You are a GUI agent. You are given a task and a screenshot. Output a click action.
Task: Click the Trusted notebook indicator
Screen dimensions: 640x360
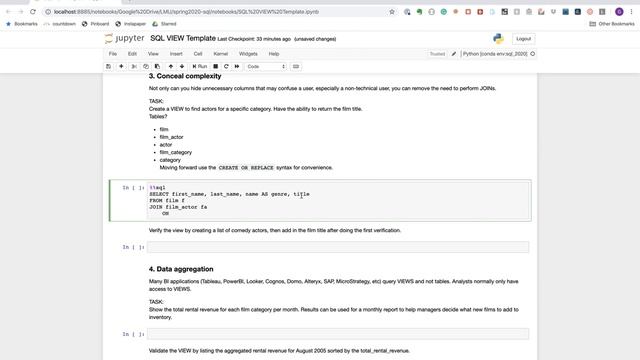(x=437, y=54)
